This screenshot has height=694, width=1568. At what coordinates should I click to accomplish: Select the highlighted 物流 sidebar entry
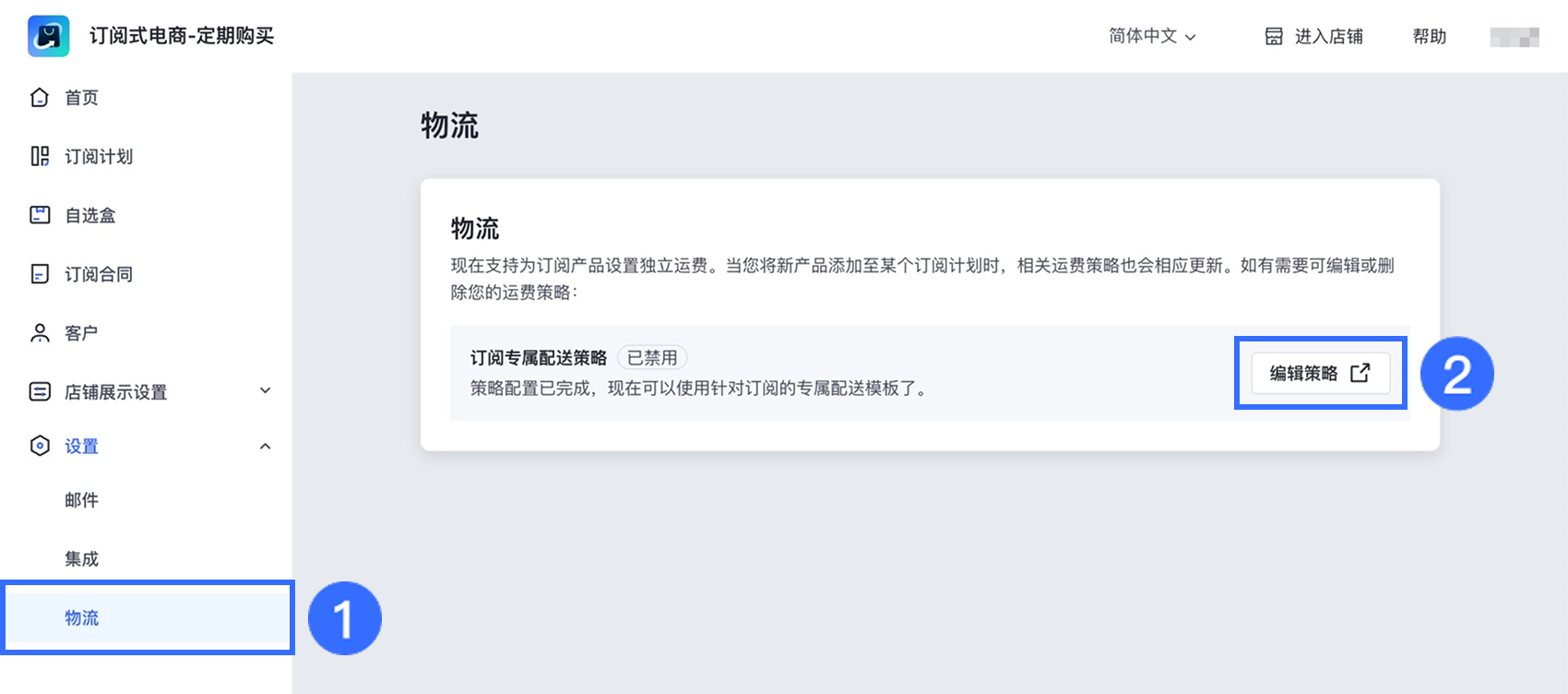point(81,617)
